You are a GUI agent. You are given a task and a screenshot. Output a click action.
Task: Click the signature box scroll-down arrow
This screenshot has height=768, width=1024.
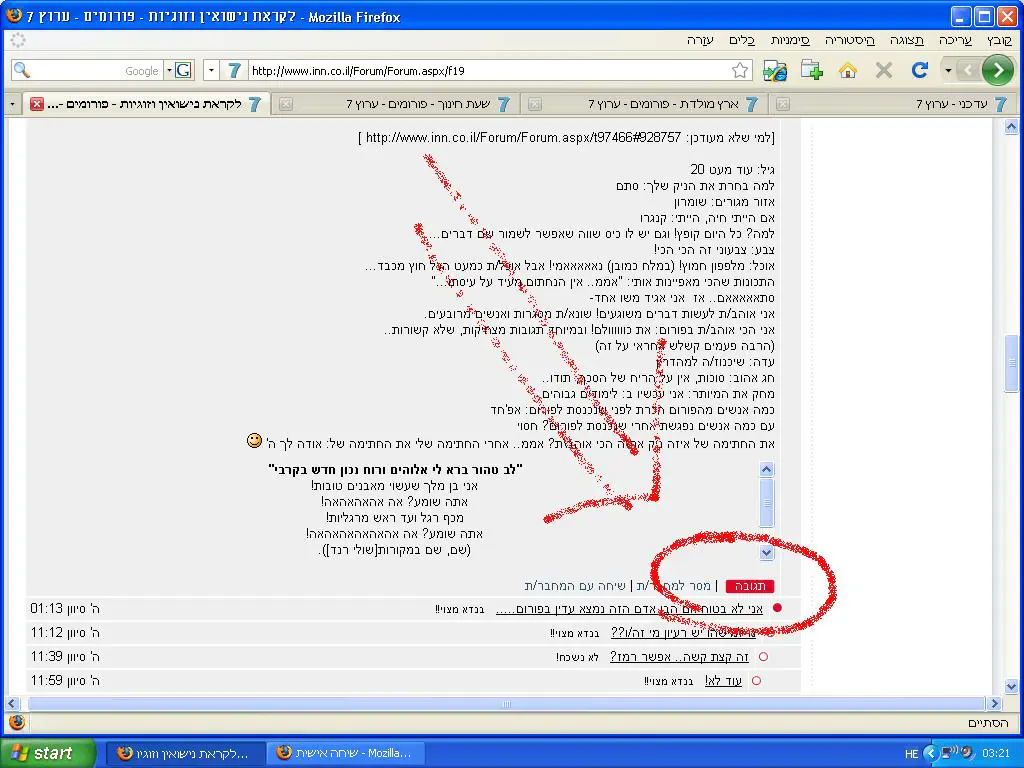pyautogui.click(x=766, y=552)
